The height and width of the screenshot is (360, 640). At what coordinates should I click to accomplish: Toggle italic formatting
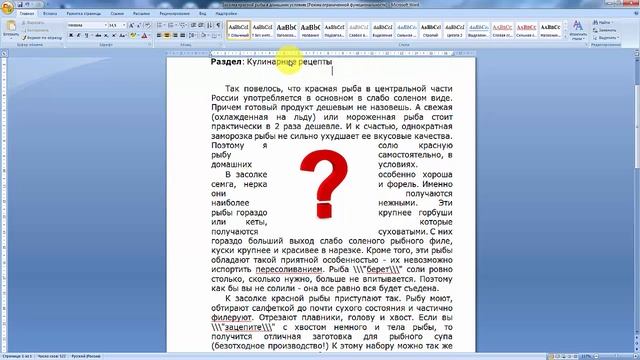(78, 36)
